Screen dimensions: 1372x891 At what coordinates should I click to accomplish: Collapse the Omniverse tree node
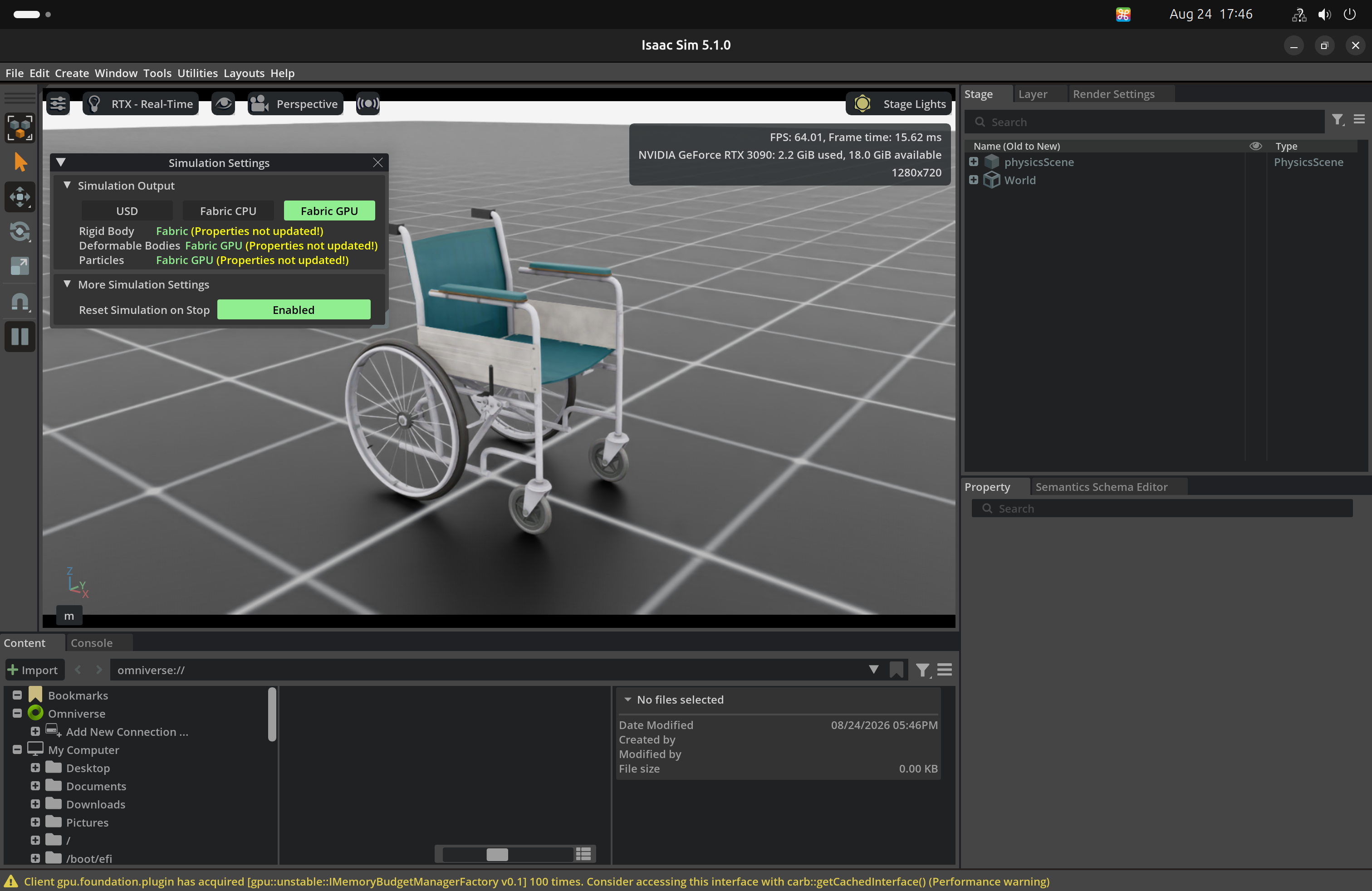pyautogui.click(x=17, y=714)
